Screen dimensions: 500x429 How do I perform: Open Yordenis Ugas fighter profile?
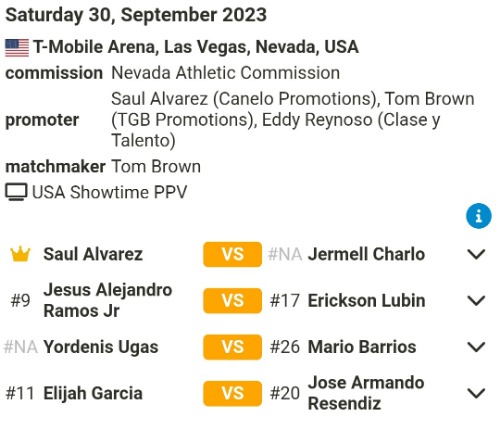click(x=101, y=347)
